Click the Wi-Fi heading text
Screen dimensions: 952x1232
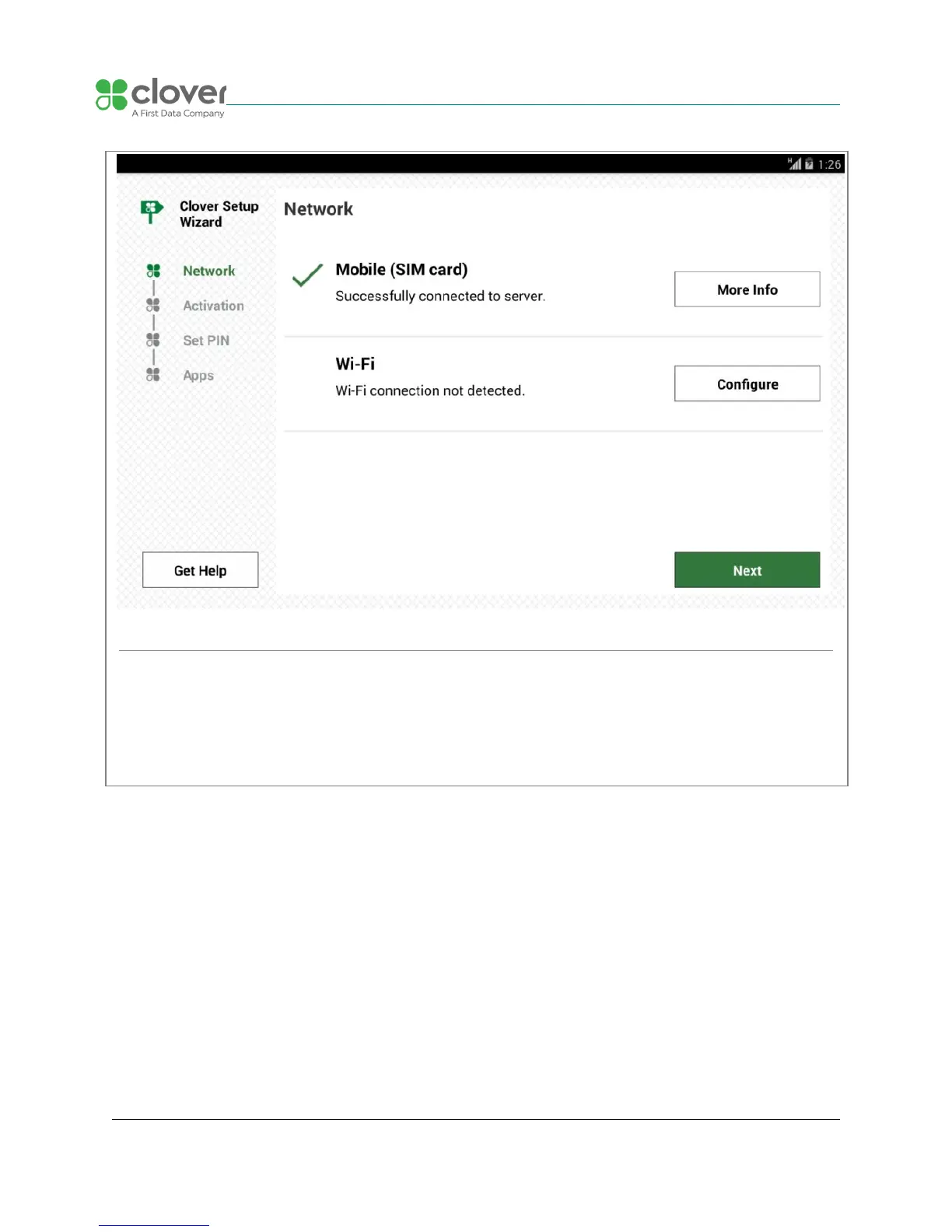click(355, 364)
